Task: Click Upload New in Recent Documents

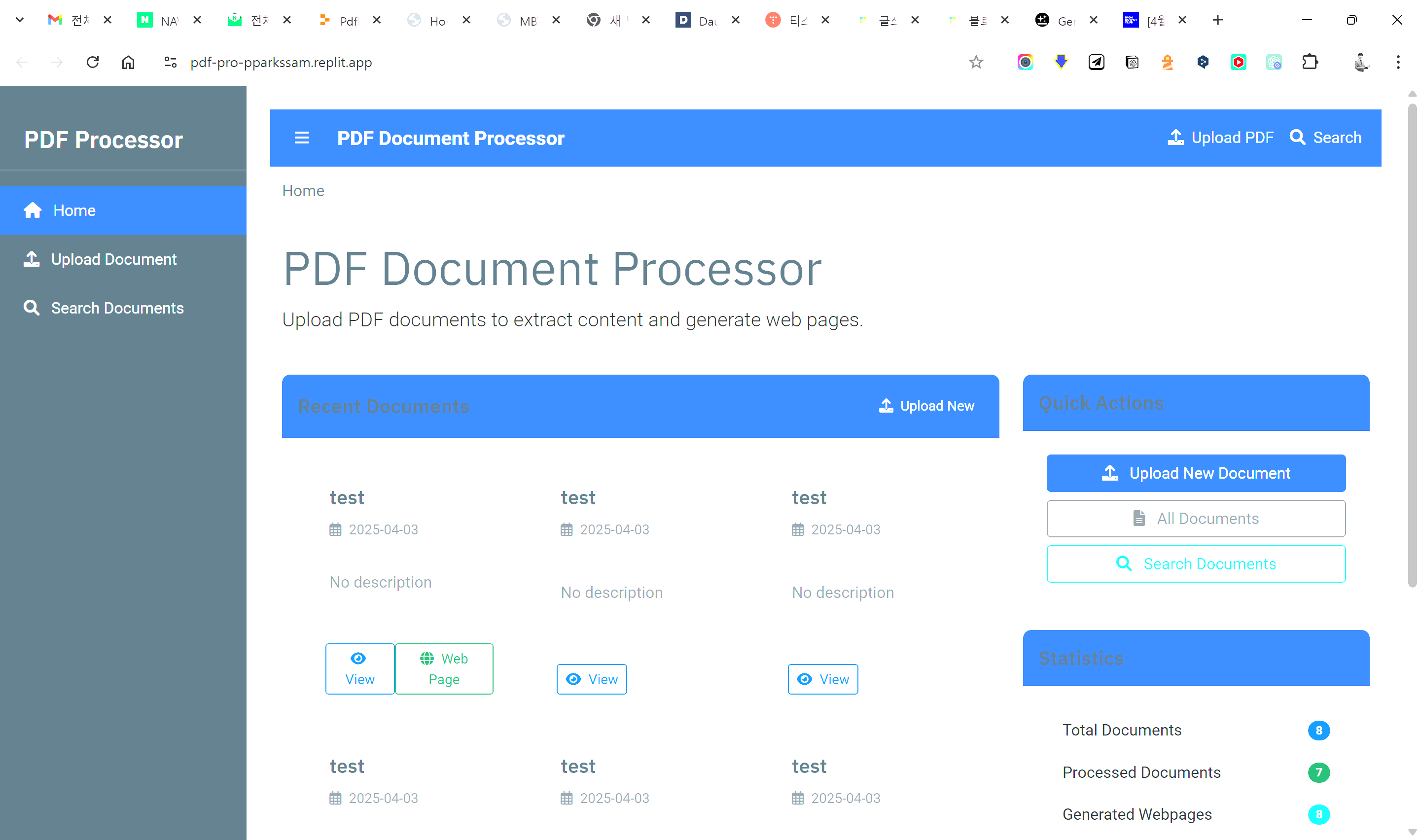Action: coord(926,406)
